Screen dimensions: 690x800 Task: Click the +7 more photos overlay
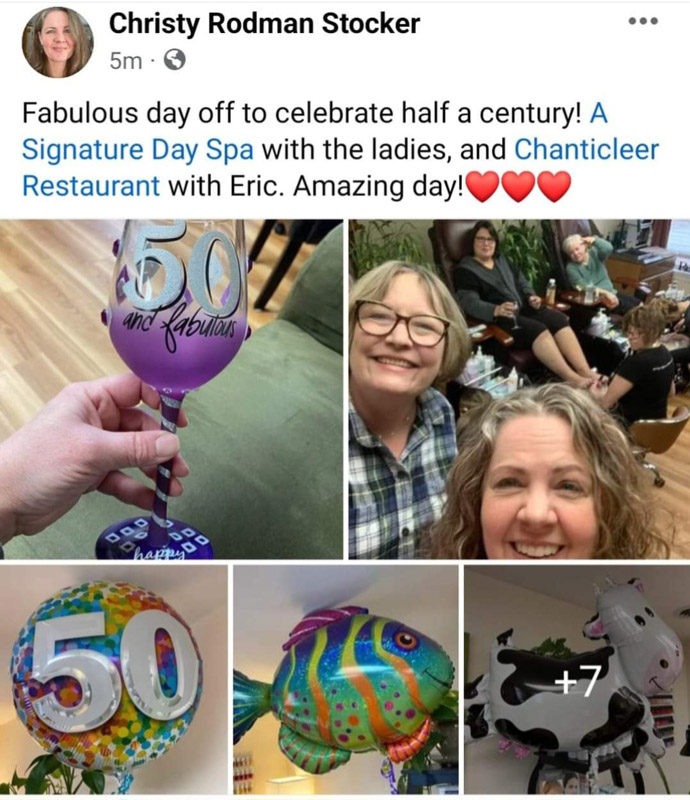click(x=577, y=681)
